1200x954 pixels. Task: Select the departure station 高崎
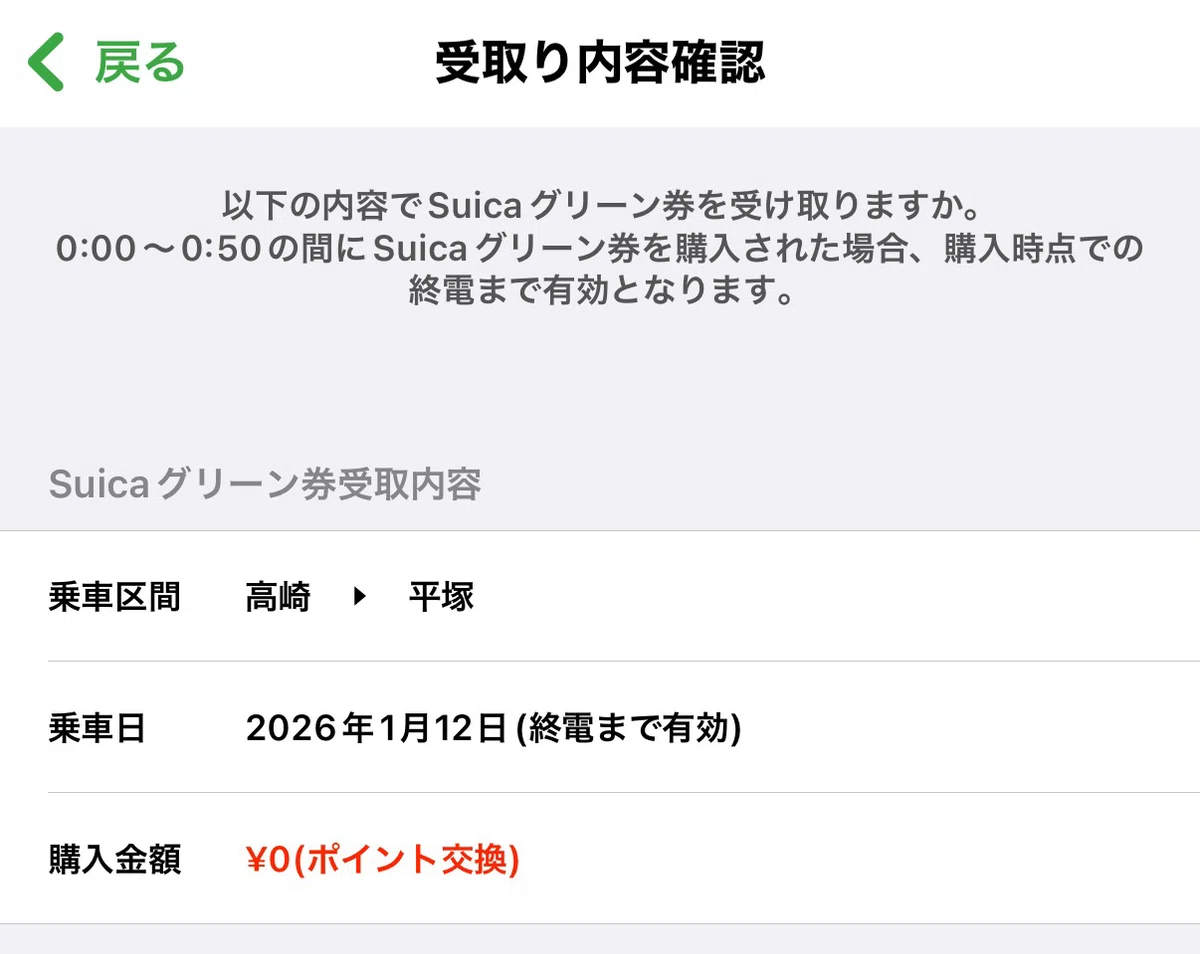point(278,598)
